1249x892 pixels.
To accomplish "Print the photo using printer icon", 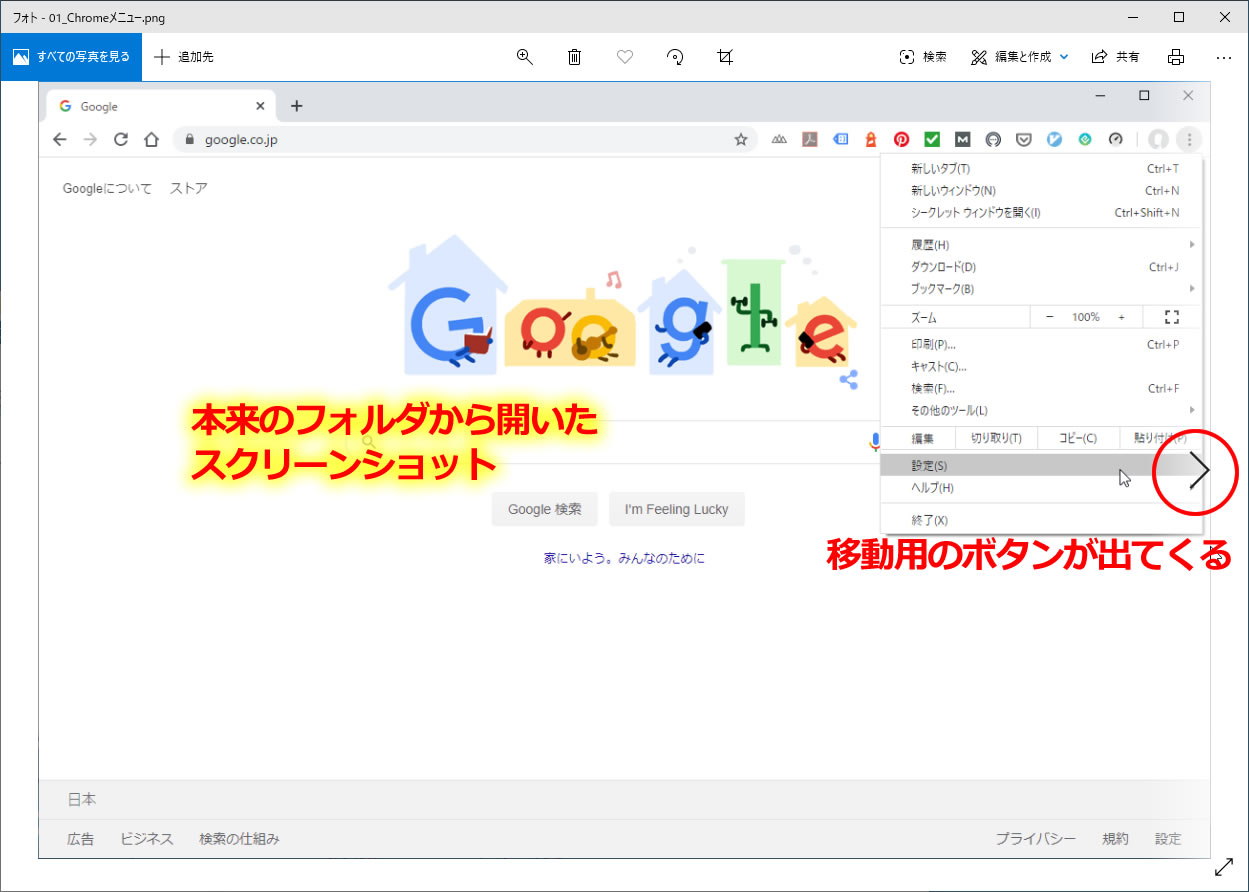I will point(1176,57).
